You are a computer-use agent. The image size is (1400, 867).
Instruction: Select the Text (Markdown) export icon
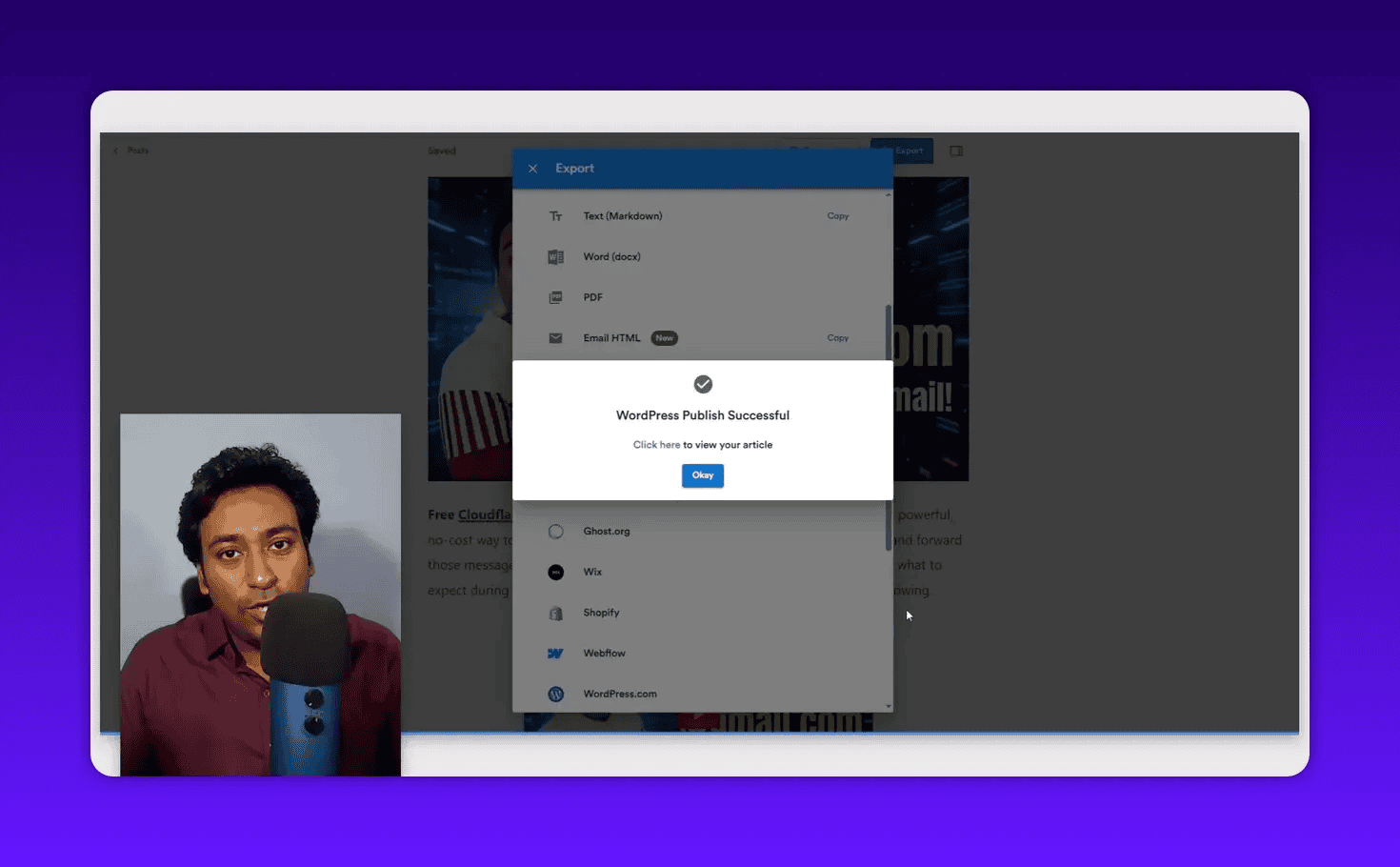pyautogui.click(x=555, y=215)
